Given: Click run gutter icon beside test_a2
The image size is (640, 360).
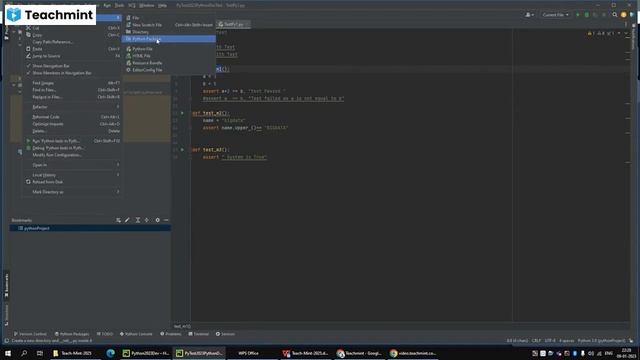Looking at the screenshot, I should 182,113.
